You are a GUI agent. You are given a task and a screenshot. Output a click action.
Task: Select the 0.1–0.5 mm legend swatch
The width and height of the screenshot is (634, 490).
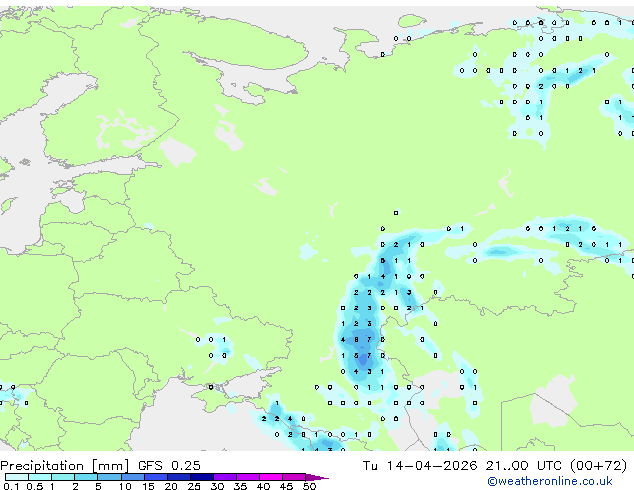point(17,477)
